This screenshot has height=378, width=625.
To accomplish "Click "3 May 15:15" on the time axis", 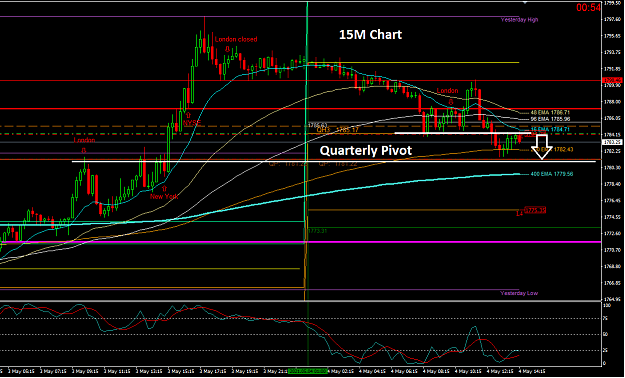I will [182, 371].
